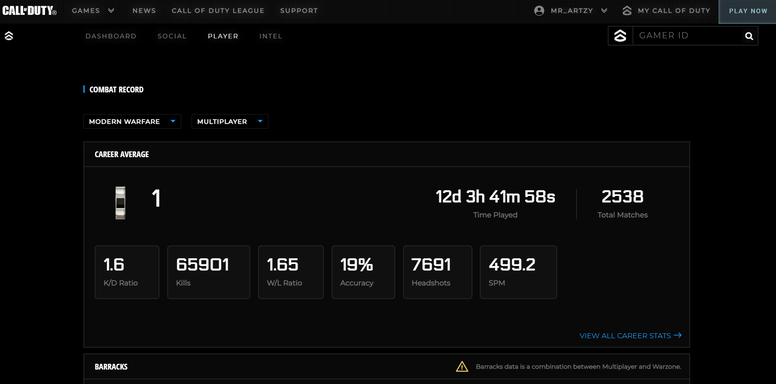Image resolution: width=776 pixels, height=384 pixels.
Task: Select the Kills 65901 stat card
Action: [208, 272]
